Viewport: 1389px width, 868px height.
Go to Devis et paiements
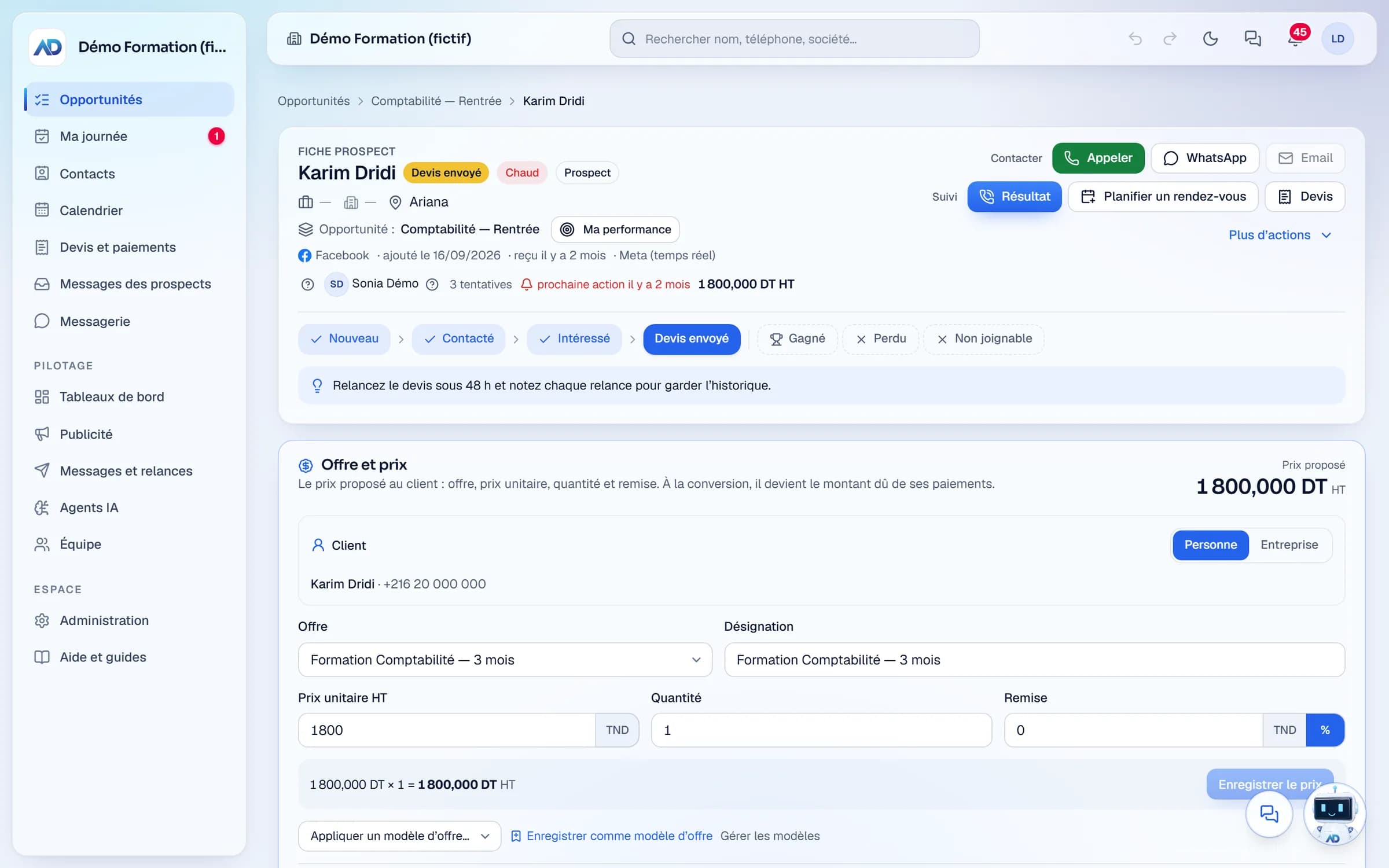(129, 247)
